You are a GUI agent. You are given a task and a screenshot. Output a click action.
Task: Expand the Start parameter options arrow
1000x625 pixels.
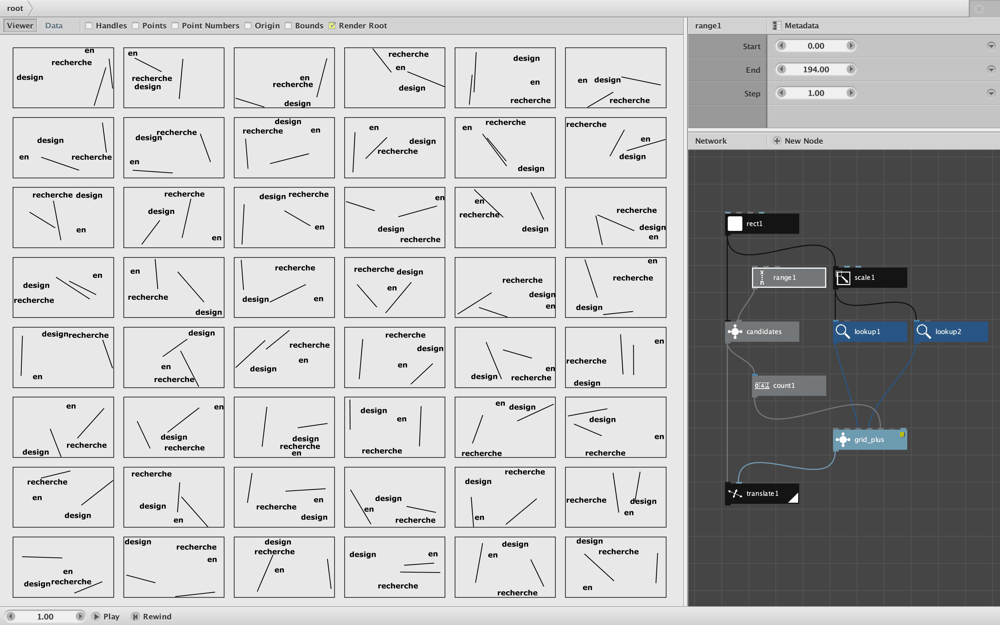click(x=990, y=46)
